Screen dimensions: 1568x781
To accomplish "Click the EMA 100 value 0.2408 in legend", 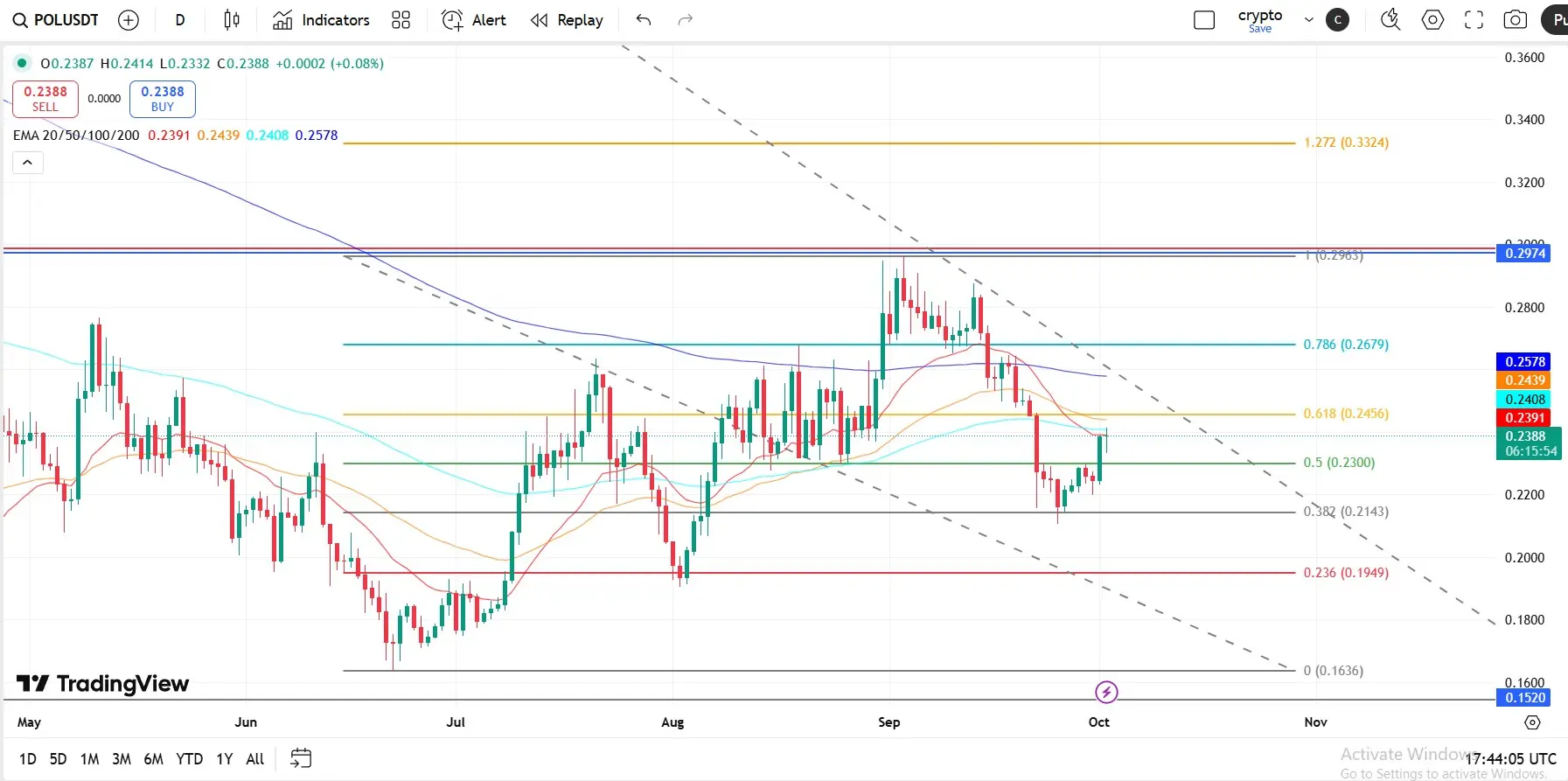I will point(268,136).
